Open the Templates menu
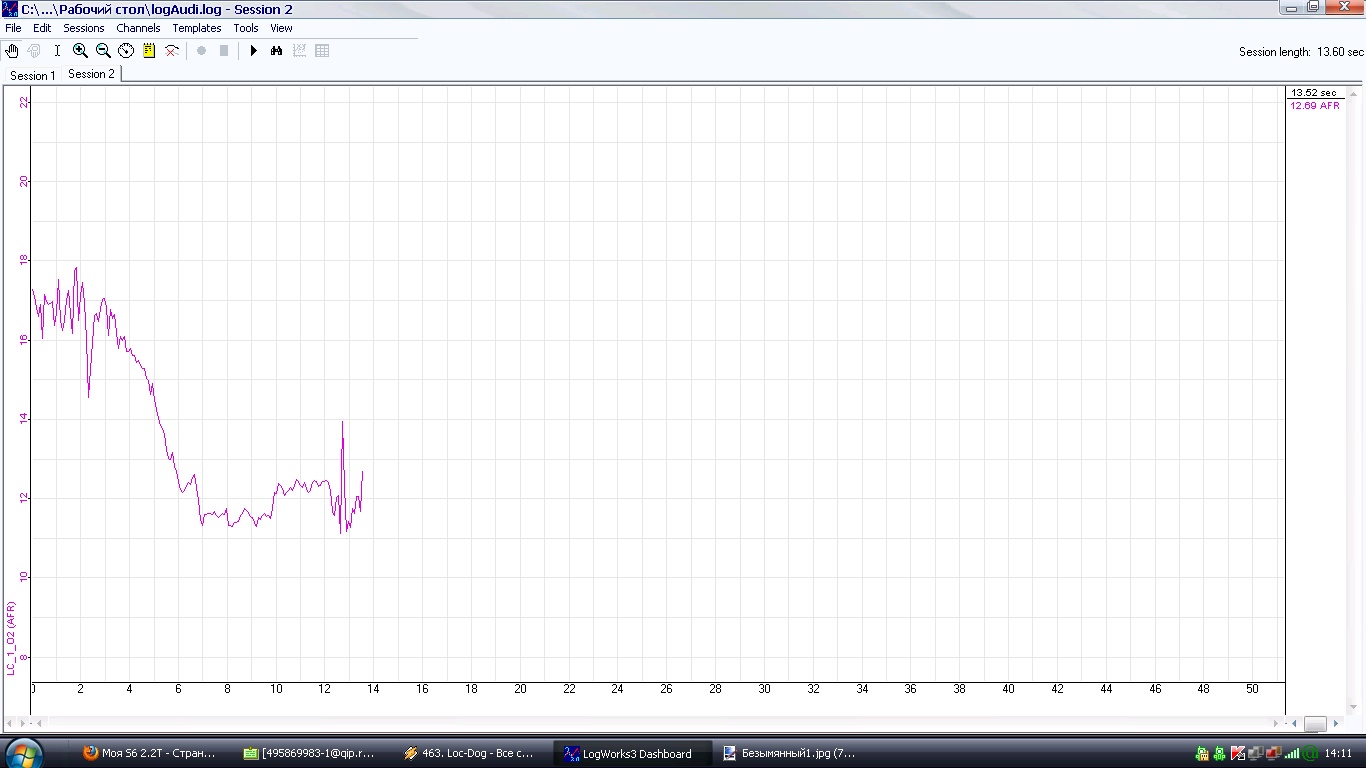The image size is (1366, 768). [x=197, y=28]
